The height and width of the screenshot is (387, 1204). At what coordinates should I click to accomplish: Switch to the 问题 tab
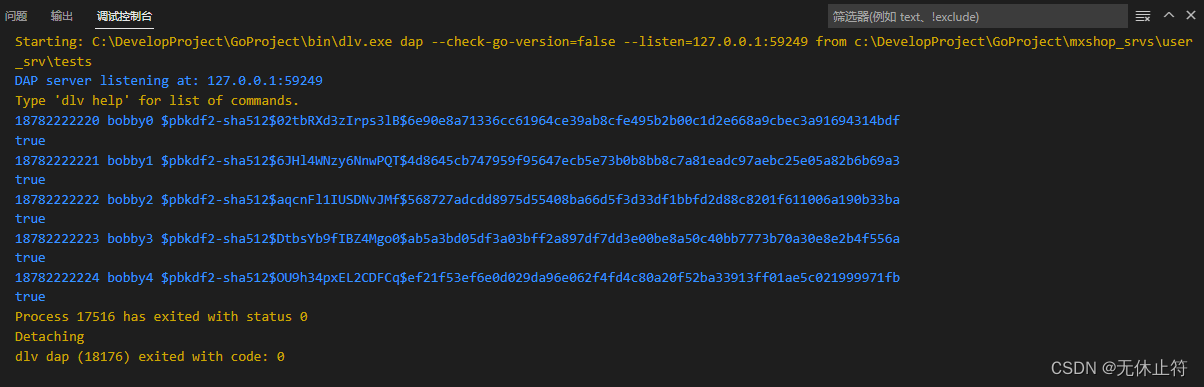click(16, 16)
